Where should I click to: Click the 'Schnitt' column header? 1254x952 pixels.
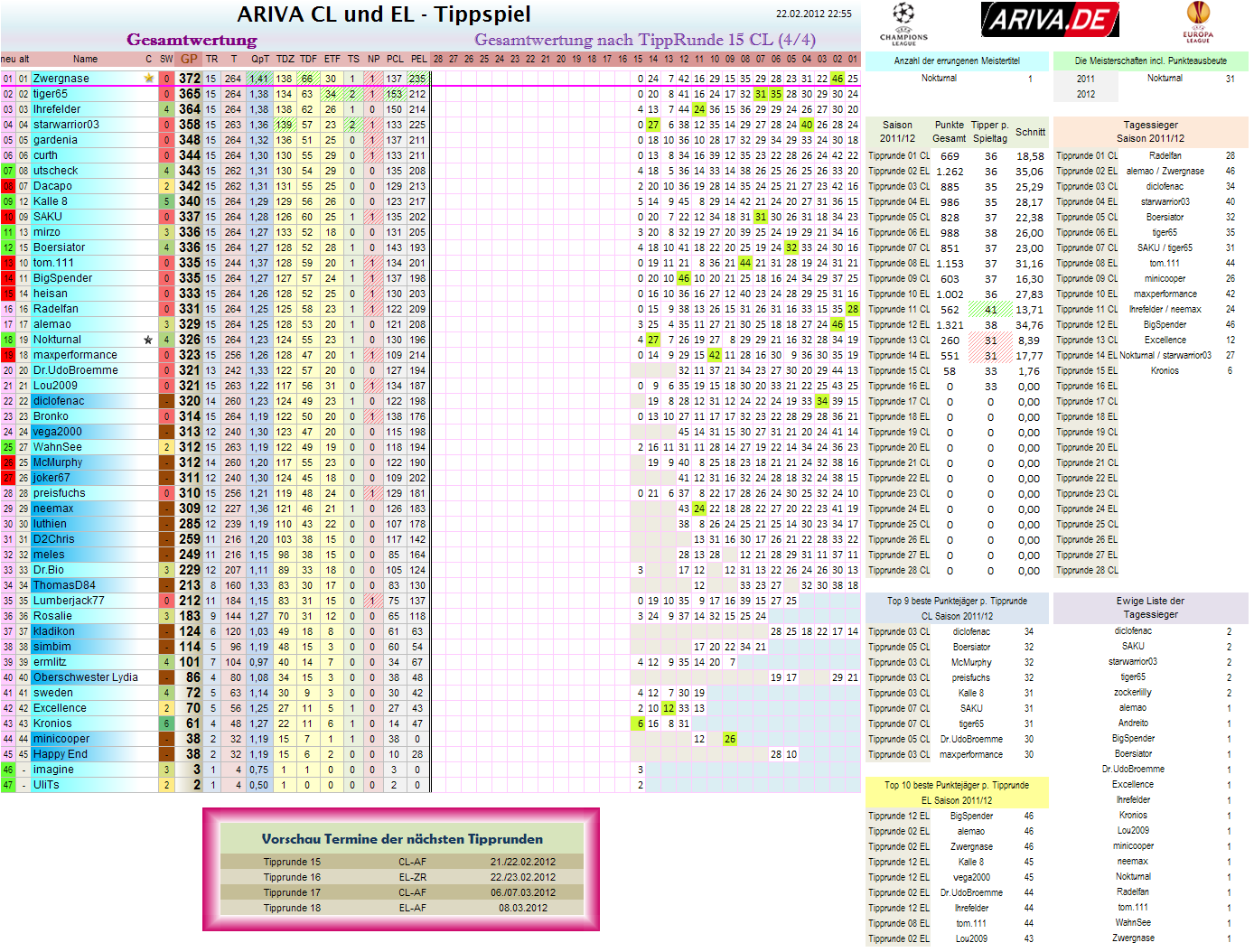click(1030, 132)
